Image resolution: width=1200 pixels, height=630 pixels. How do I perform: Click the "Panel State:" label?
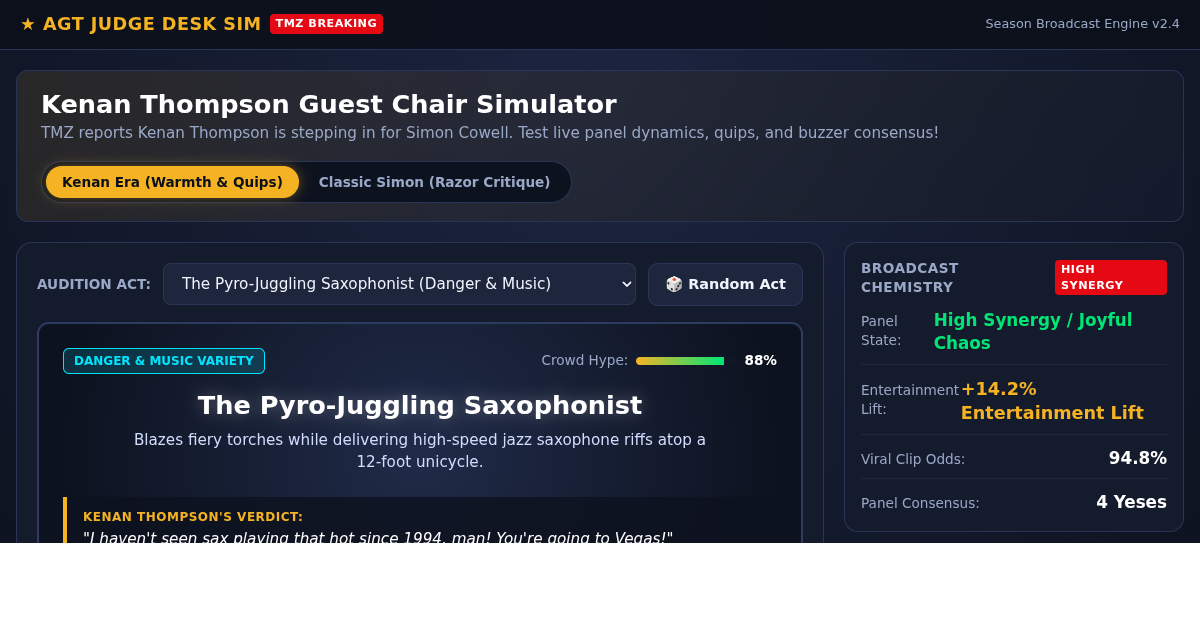click(881, 331)
